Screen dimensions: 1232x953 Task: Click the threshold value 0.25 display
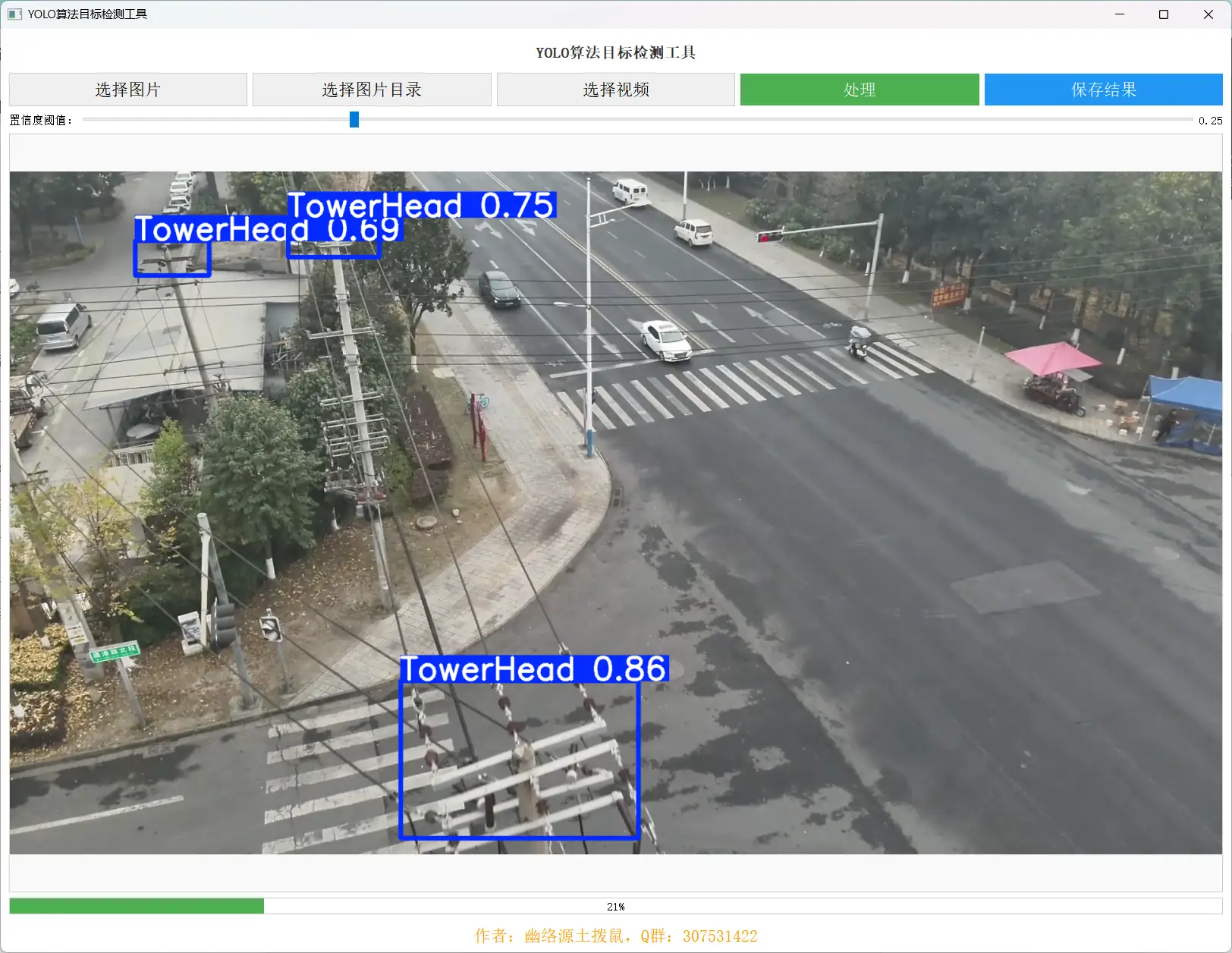(x=1209, y=119)
